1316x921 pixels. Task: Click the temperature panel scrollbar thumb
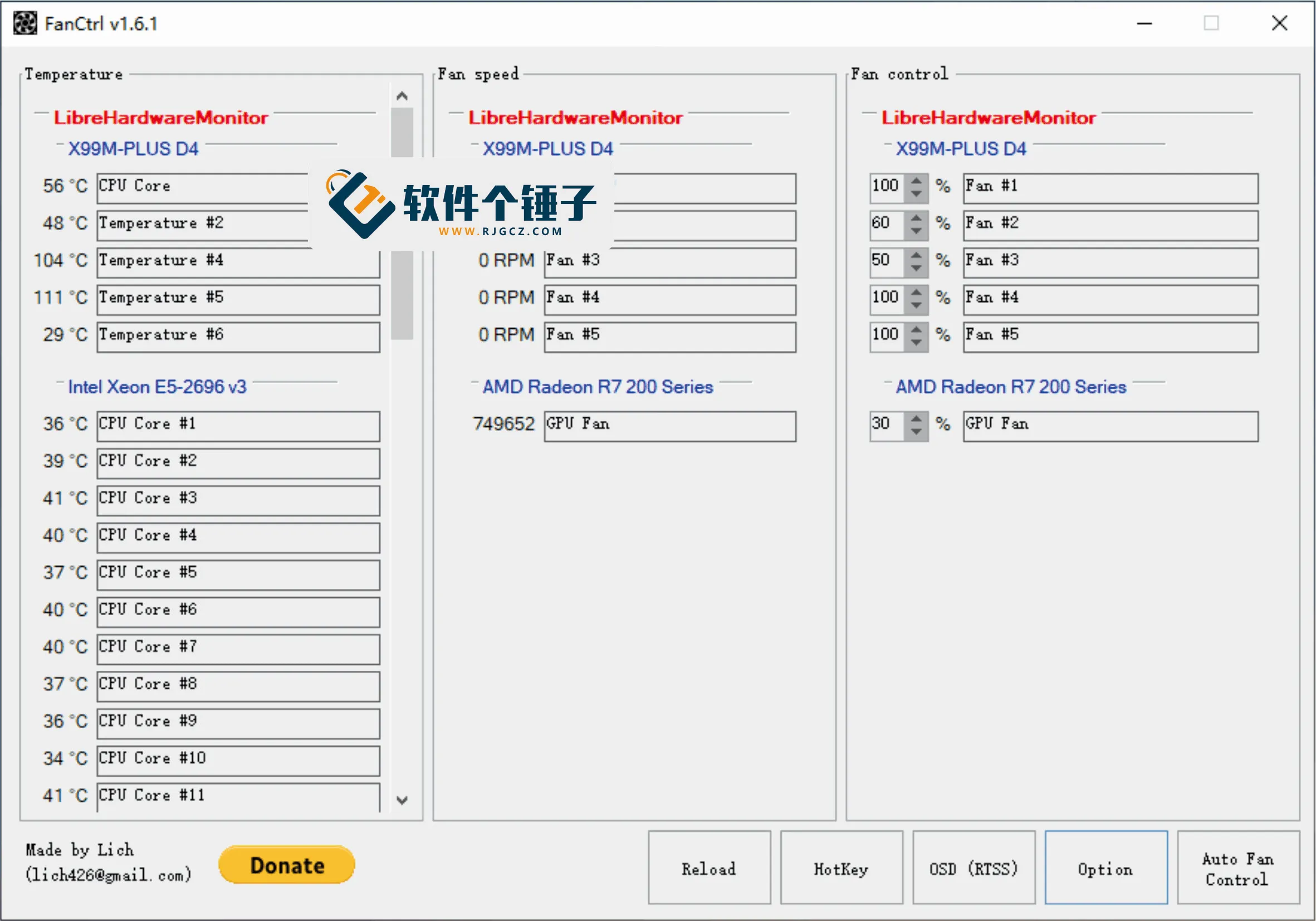(x=402, y=223)
